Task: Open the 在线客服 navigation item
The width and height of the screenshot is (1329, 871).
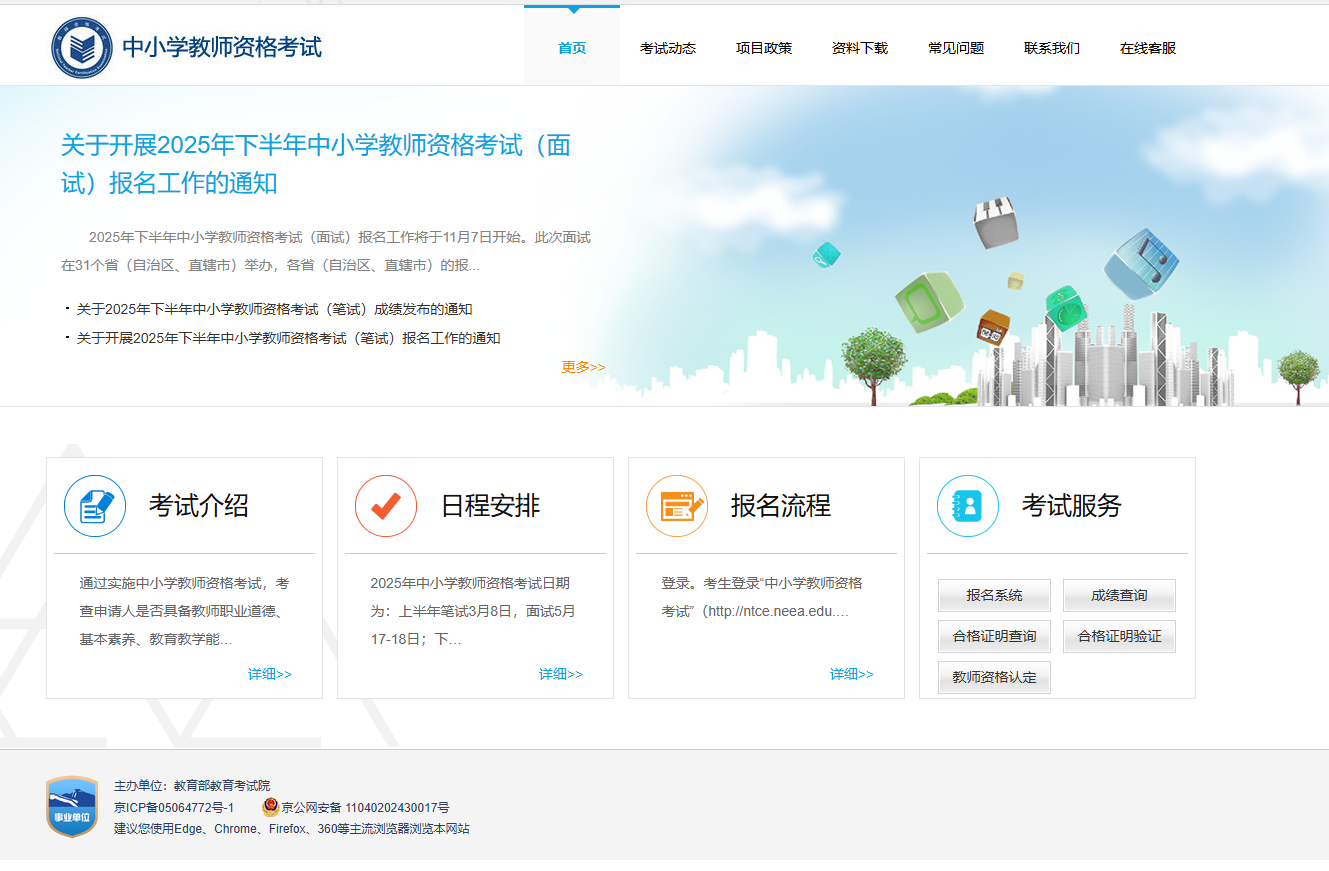Action: [x=1148, y=48]
